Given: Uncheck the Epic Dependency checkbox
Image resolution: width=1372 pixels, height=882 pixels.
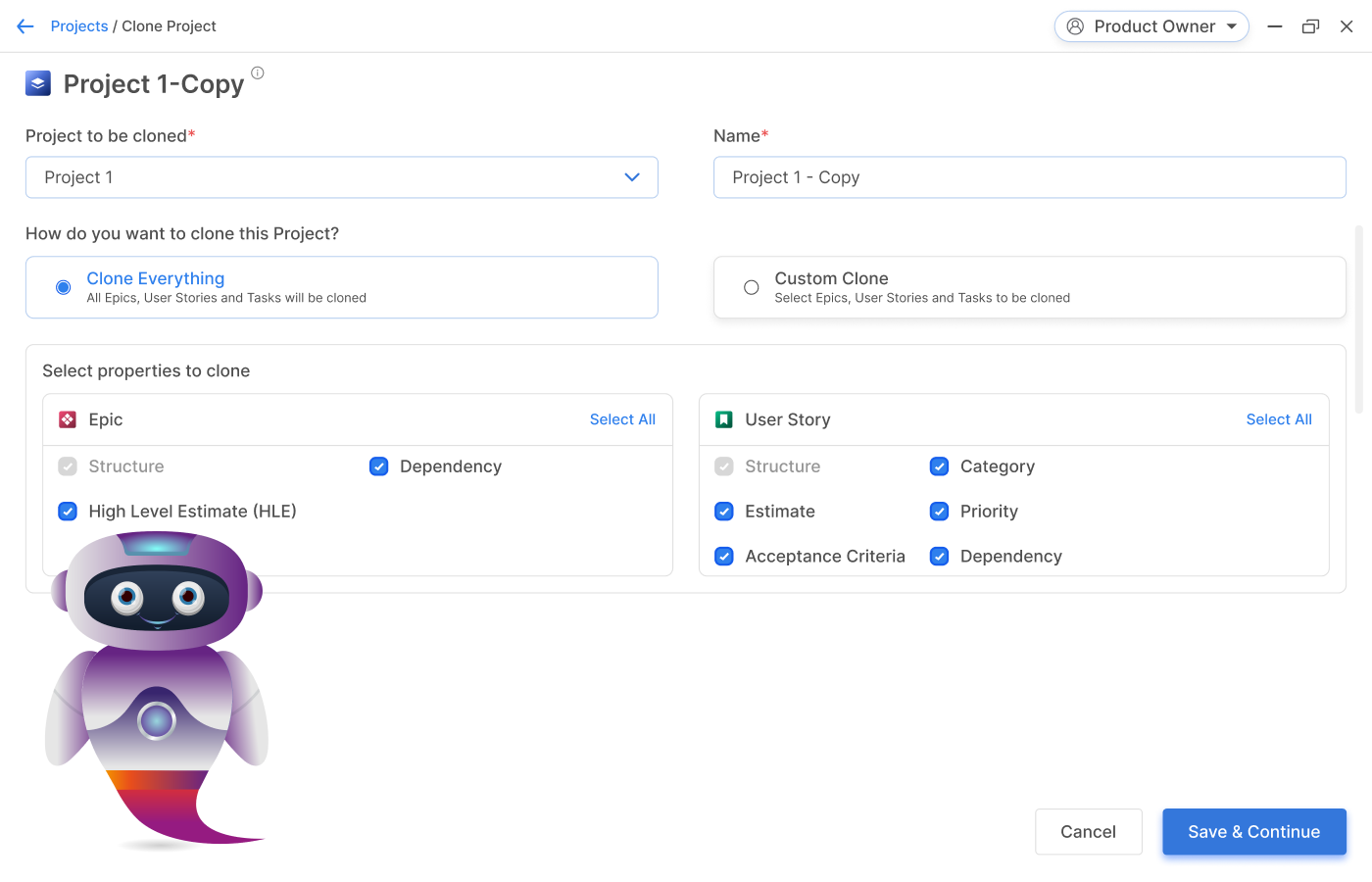Looking at the screenshot, I should [379, 466].
